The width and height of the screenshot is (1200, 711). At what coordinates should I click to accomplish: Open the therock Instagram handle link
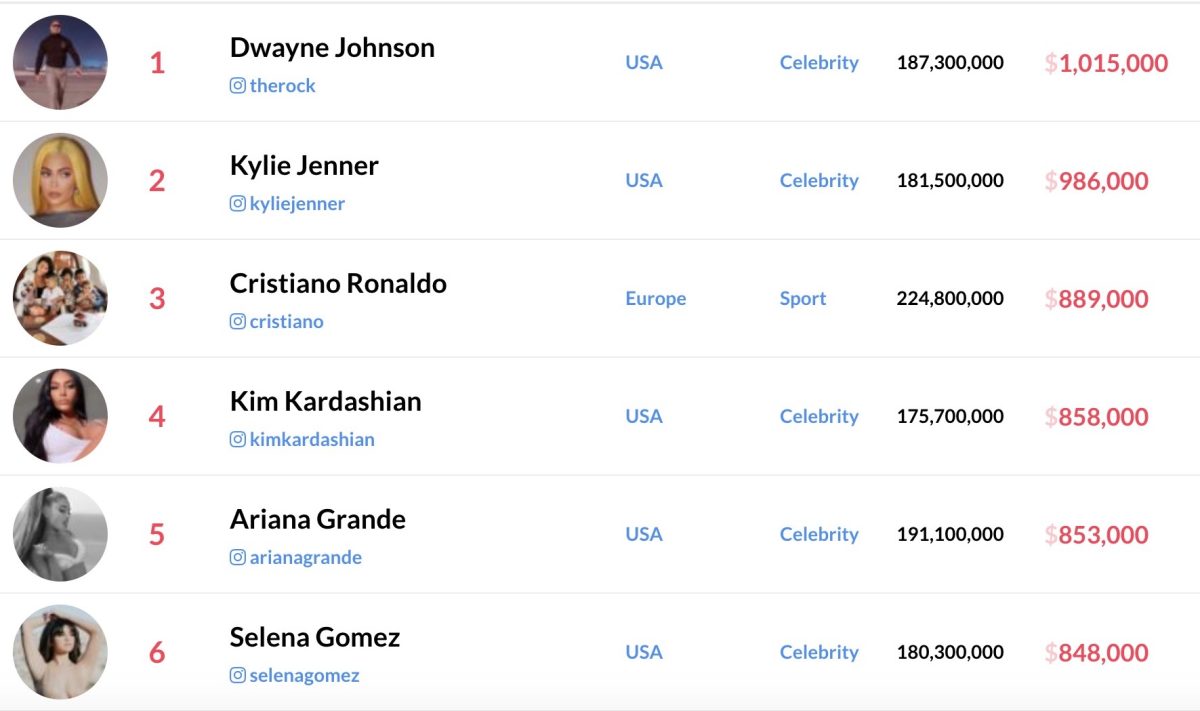(x=283, y=86)
